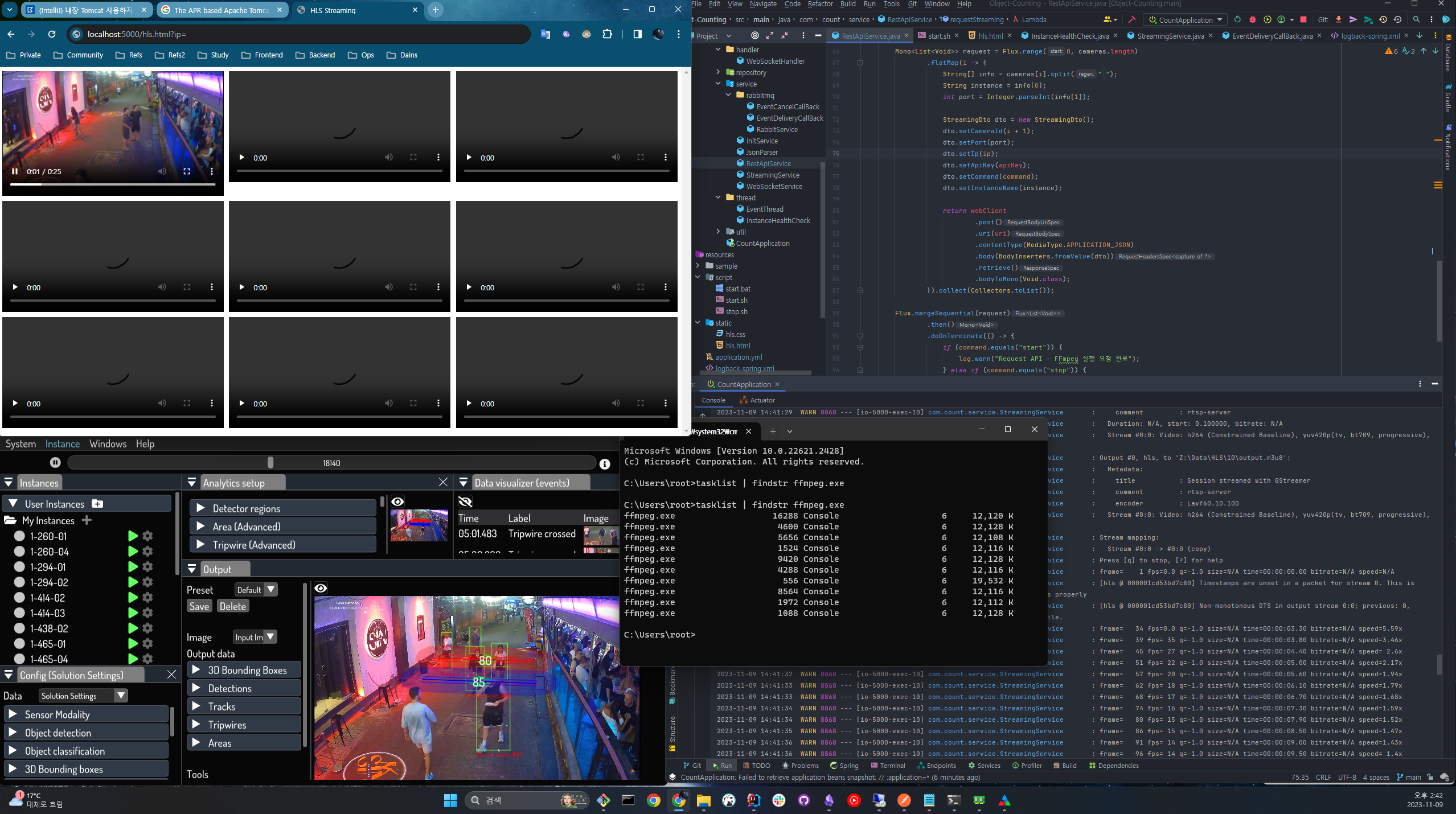Click the info icon next to 18140 slider
The height and width of the screenshot is (814, 1456).
pyautogui.click(x=605, y=464)
